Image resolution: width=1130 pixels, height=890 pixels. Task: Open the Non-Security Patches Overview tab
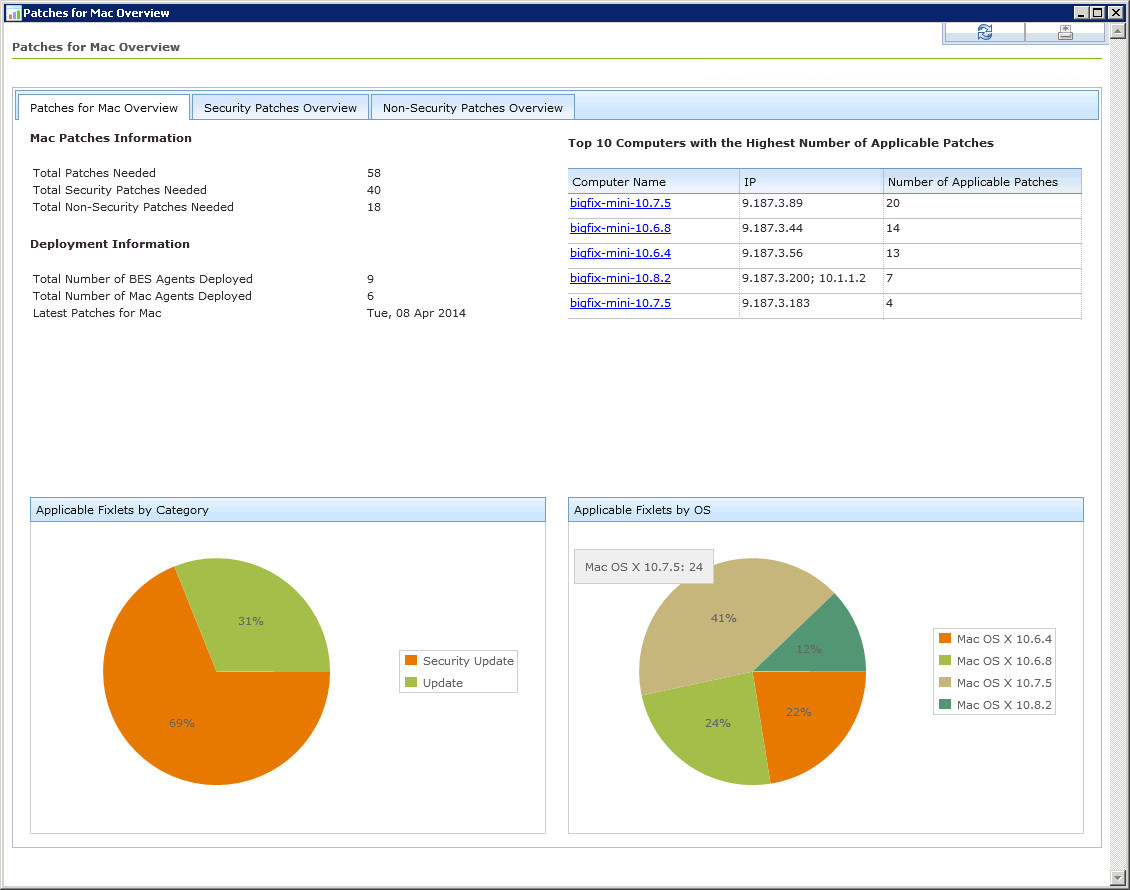pos(472,108)
